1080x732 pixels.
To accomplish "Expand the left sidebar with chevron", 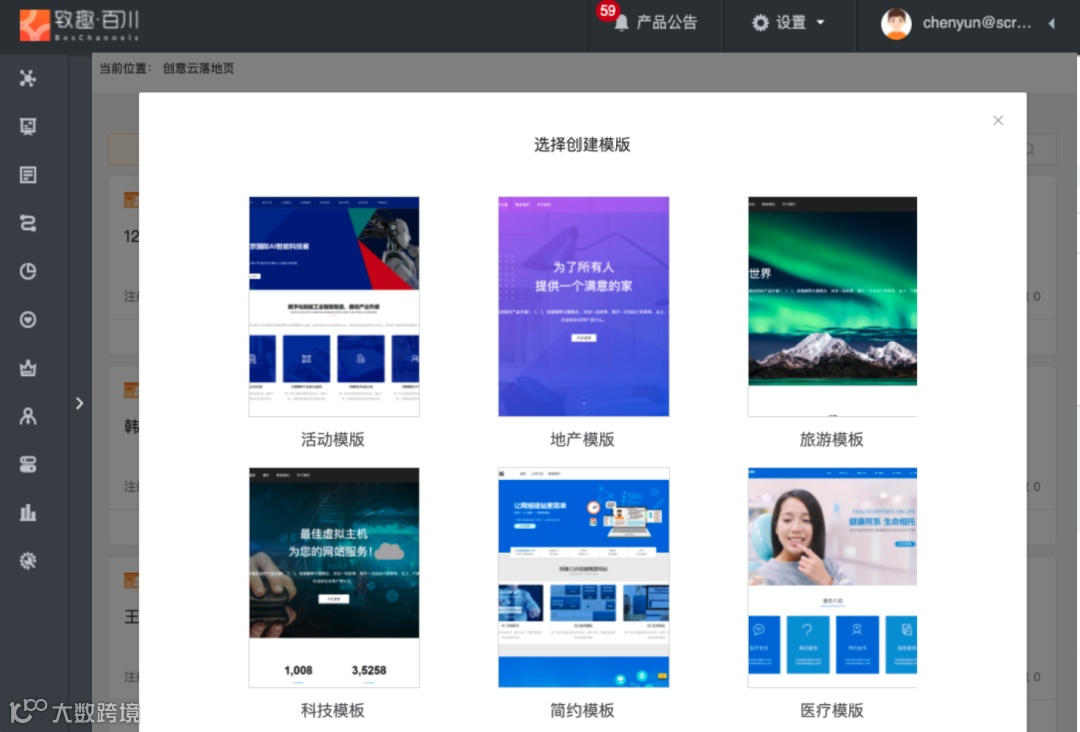I will click(x=79, y=403).
